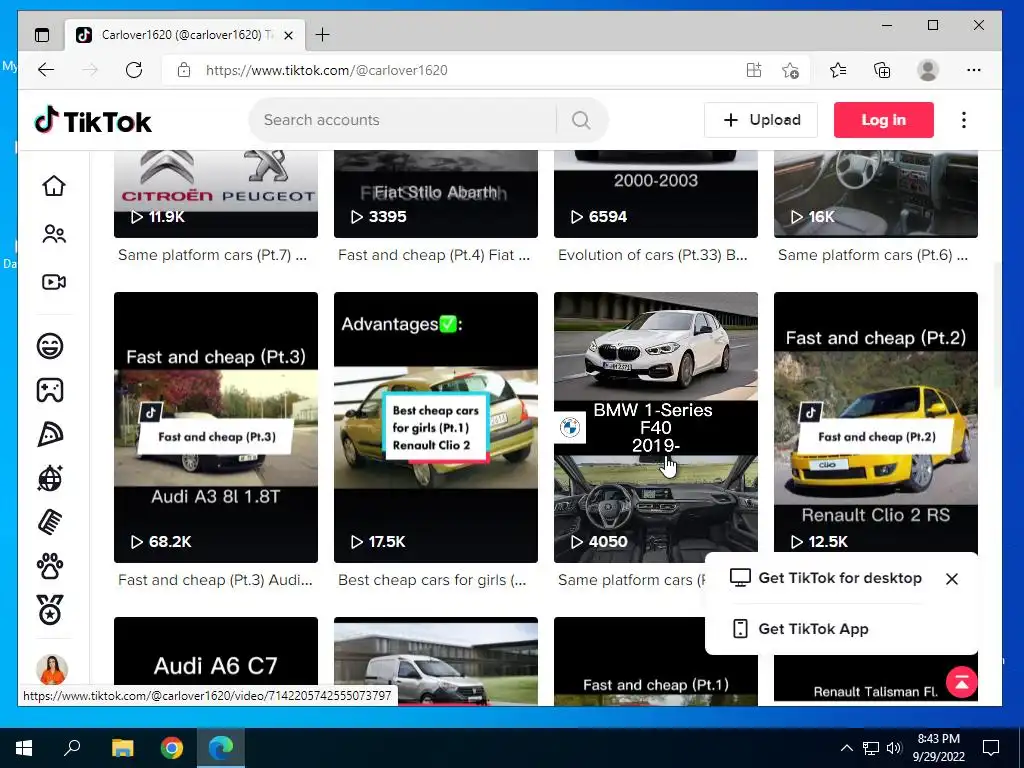Play the 16K views car interior video
Viewport: 1024px width, 768px height.
pyautogui.click(x=876, y=193)
